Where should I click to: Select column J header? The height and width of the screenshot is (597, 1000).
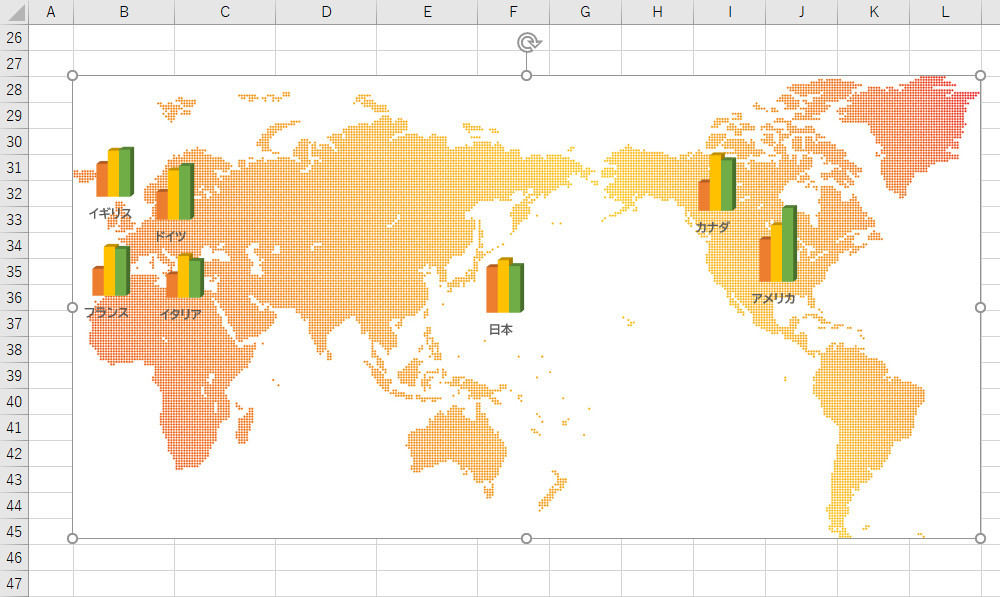tap(802, 12)
